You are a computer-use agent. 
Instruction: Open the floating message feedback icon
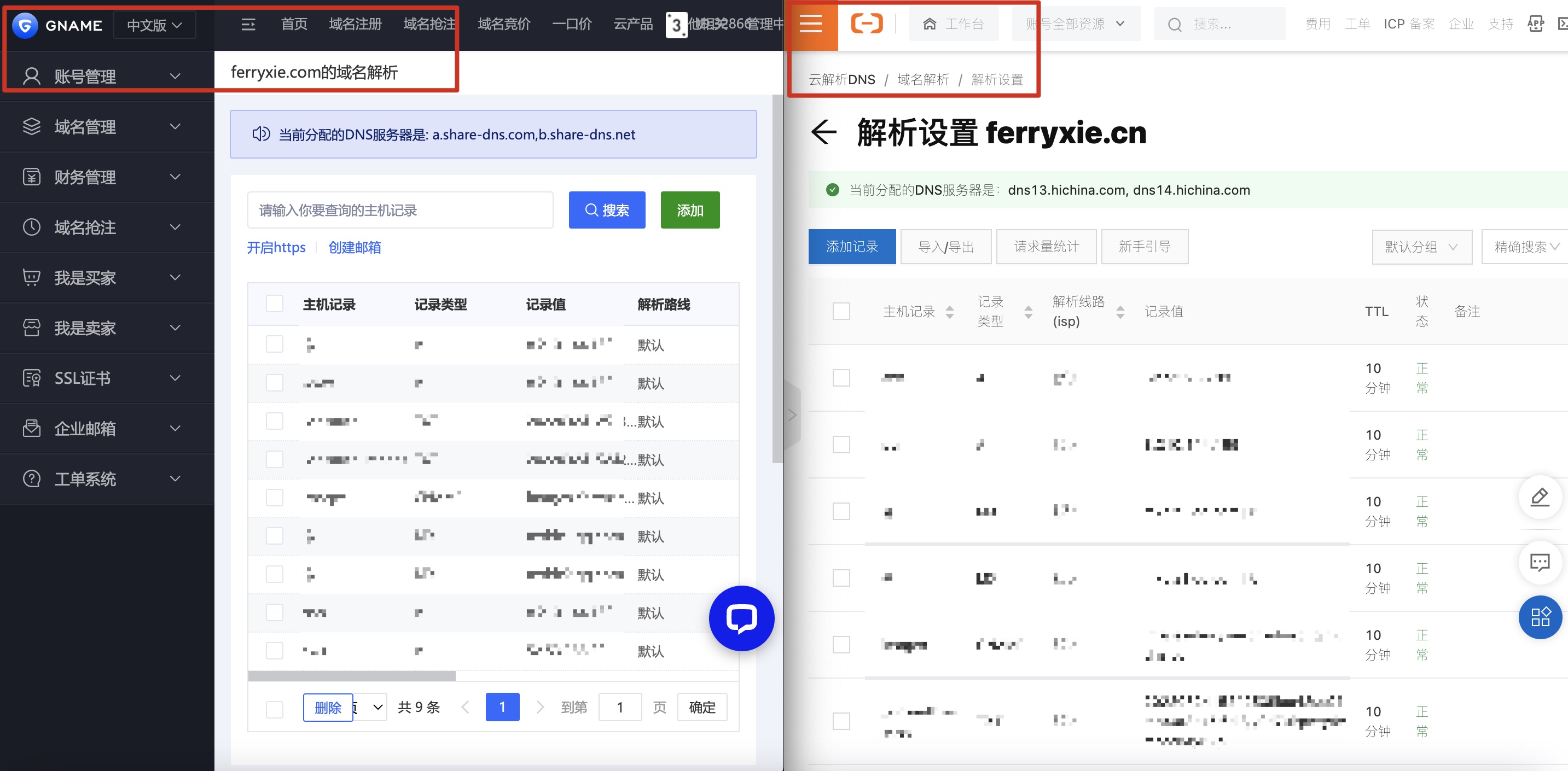click(1540, 562)
